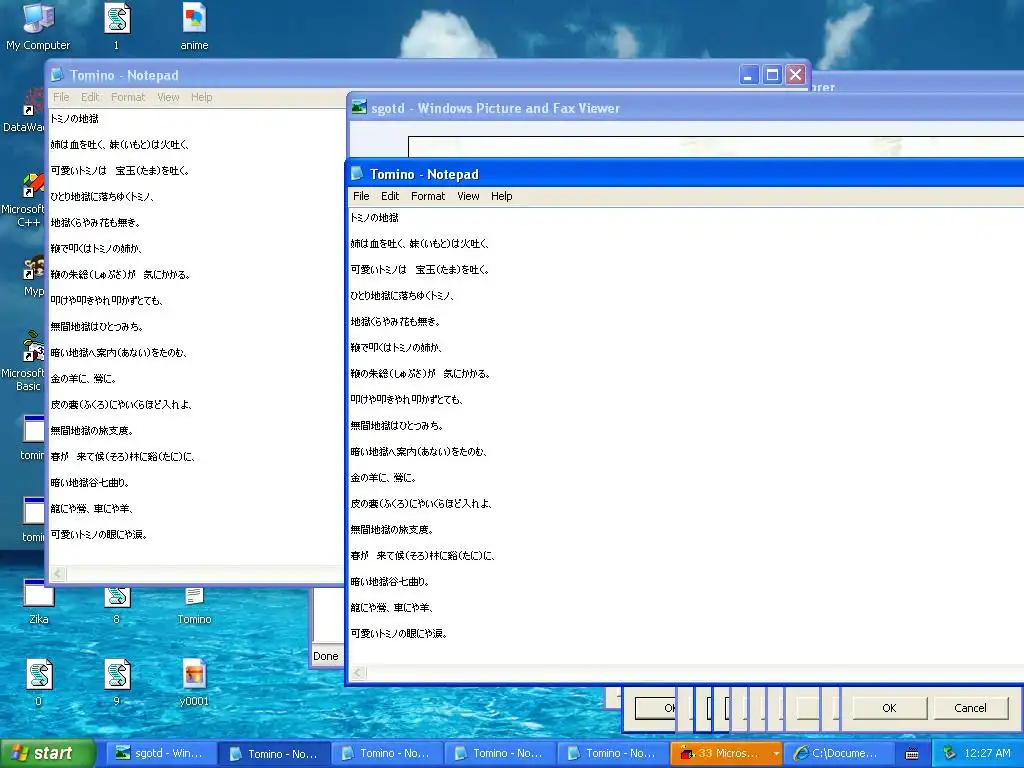This screenshot has width=1024, height=768.
Task: Open the Microsoft C++ shortcut icon
Action: click(x=24, y=199)
